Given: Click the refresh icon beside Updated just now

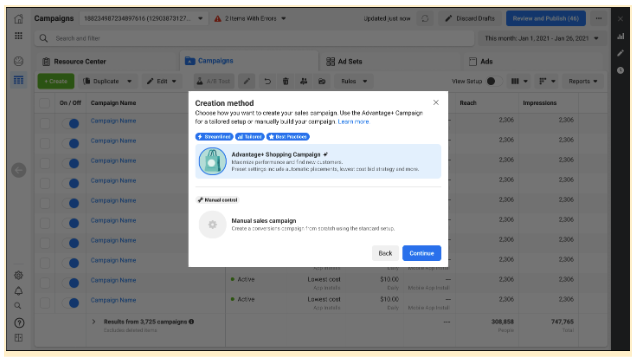Looking at the screenshot, I should click(x=425, y=19).
